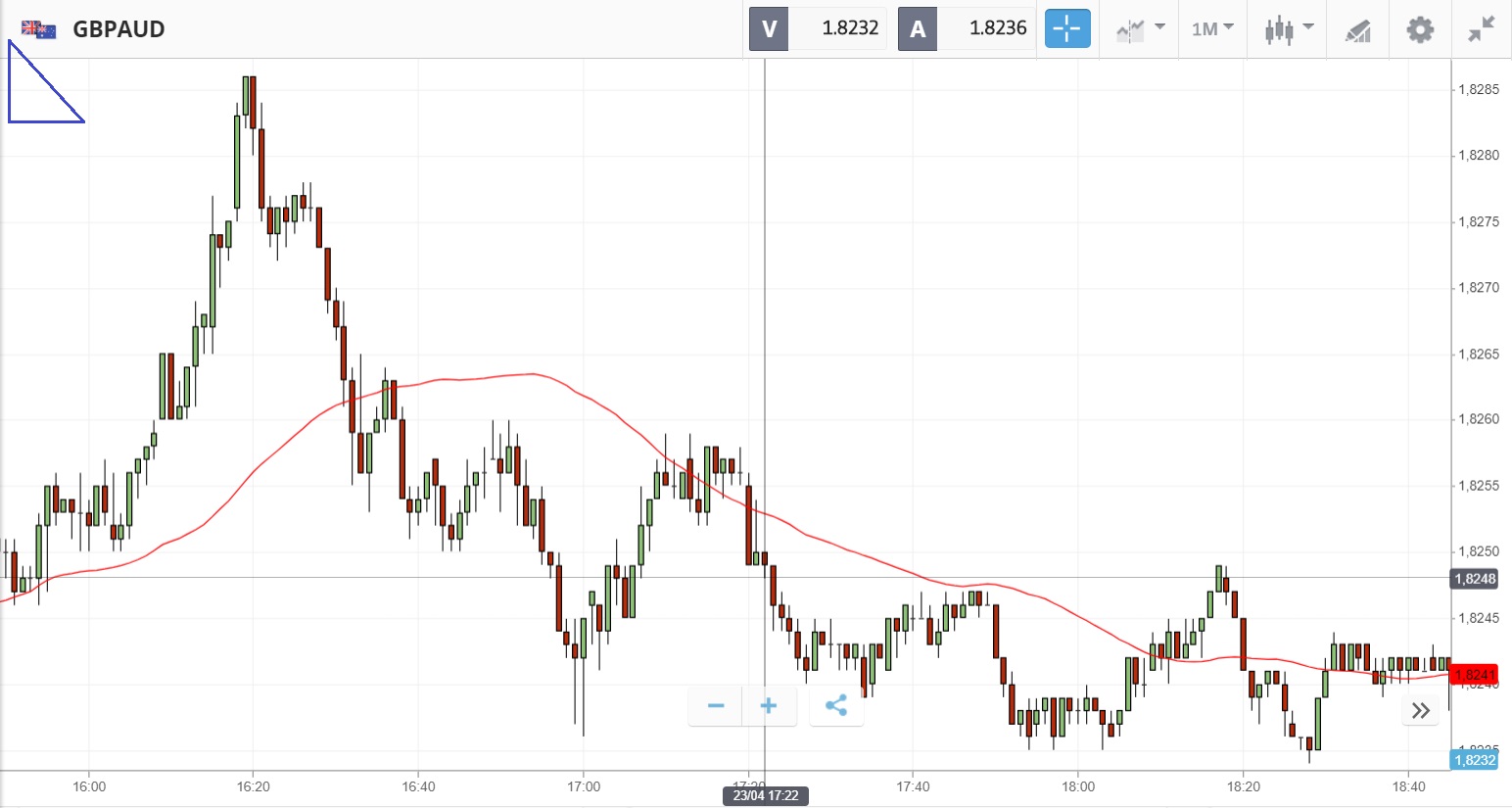Click the 23/04 17:22 time marker
The image size is (1512, 808).
766,795
